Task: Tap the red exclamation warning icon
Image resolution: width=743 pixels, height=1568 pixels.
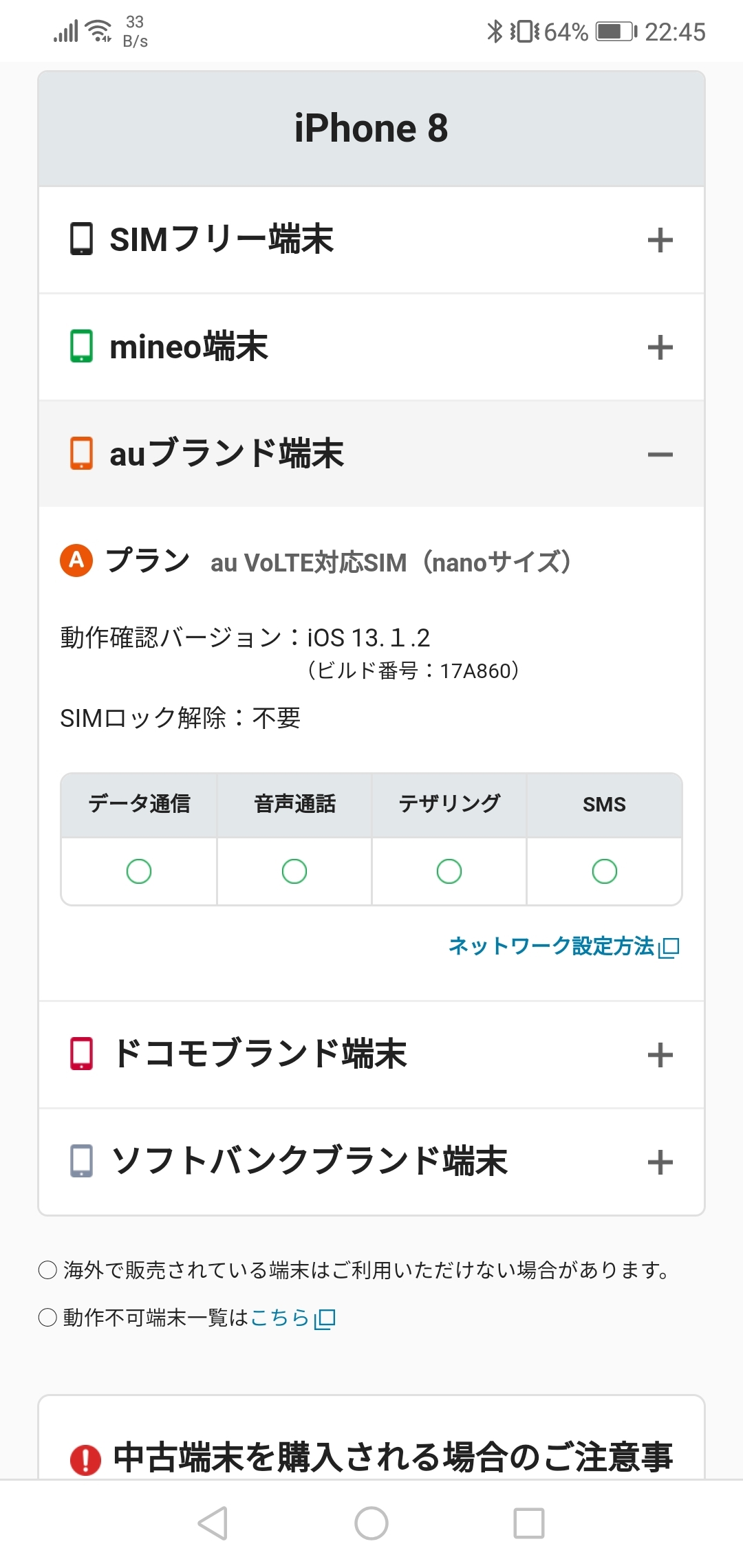Action: (x=86, y=1459)
